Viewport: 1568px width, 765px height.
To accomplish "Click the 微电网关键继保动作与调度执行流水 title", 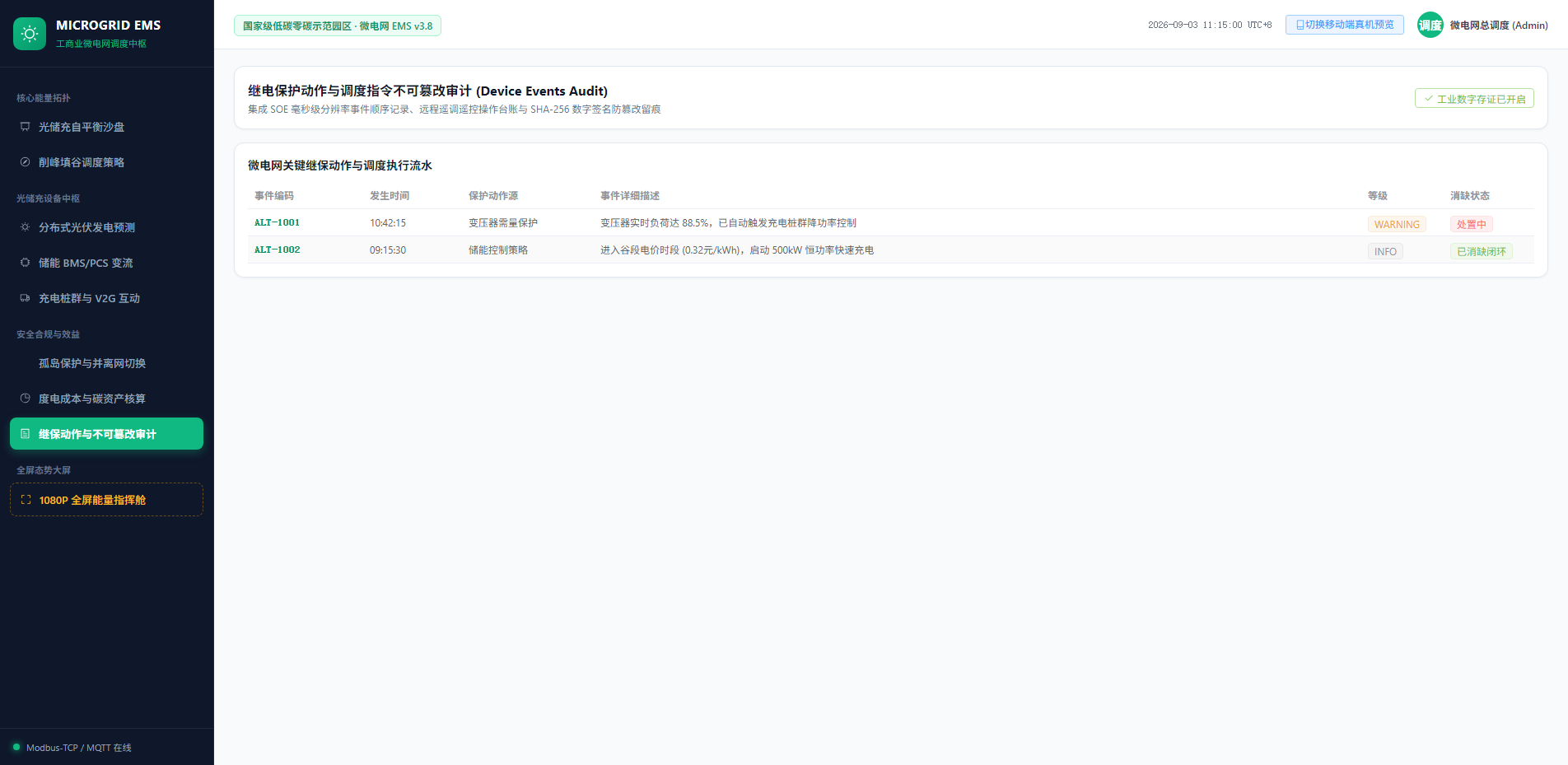I will click(340, 165).
